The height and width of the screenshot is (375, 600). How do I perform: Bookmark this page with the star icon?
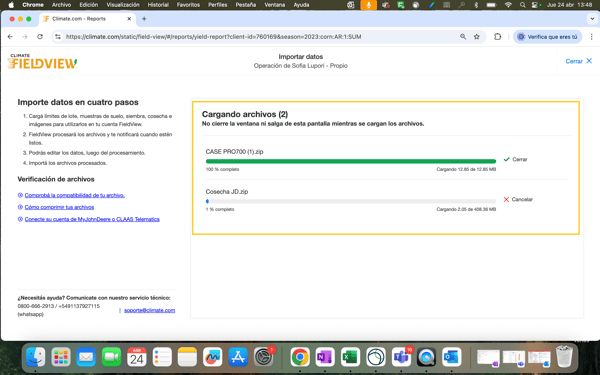(x=476, y=37)
